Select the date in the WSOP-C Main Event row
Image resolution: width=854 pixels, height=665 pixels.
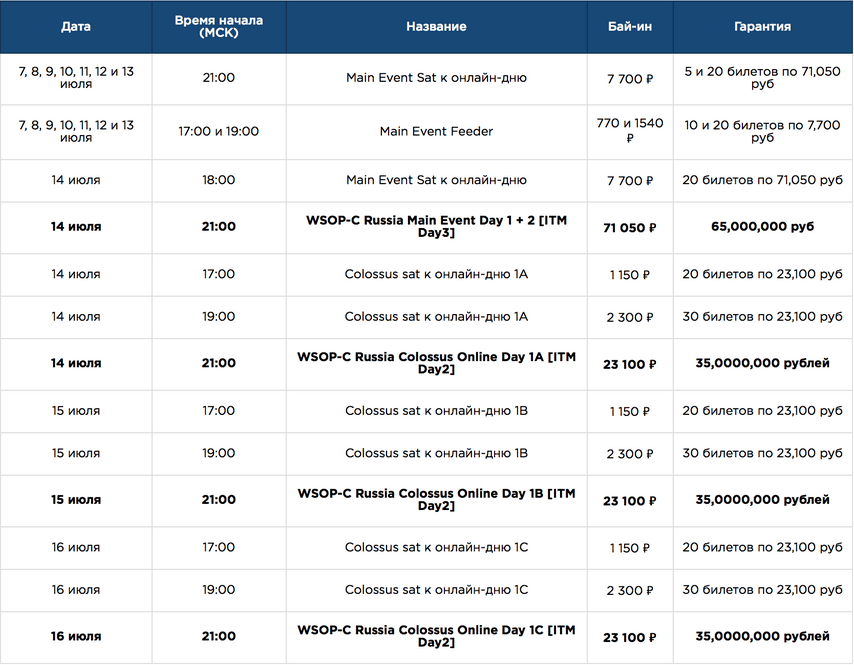tap(76, 227)
